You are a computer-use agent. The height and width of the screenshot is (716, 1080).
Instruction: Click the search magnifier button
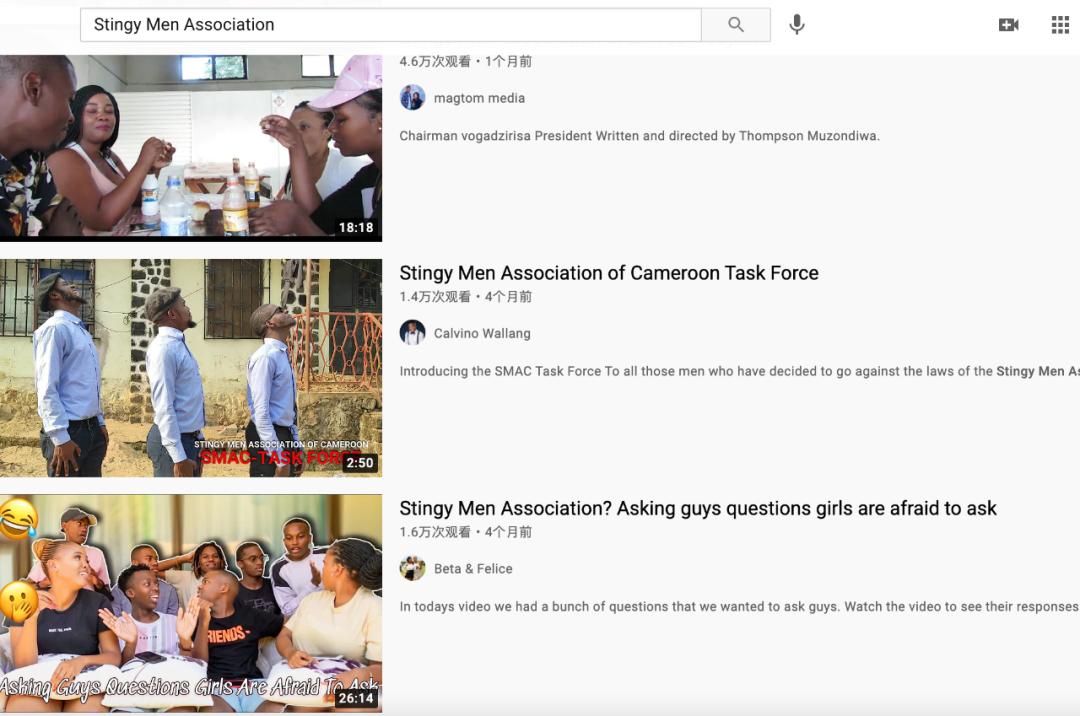click(735, 25)
